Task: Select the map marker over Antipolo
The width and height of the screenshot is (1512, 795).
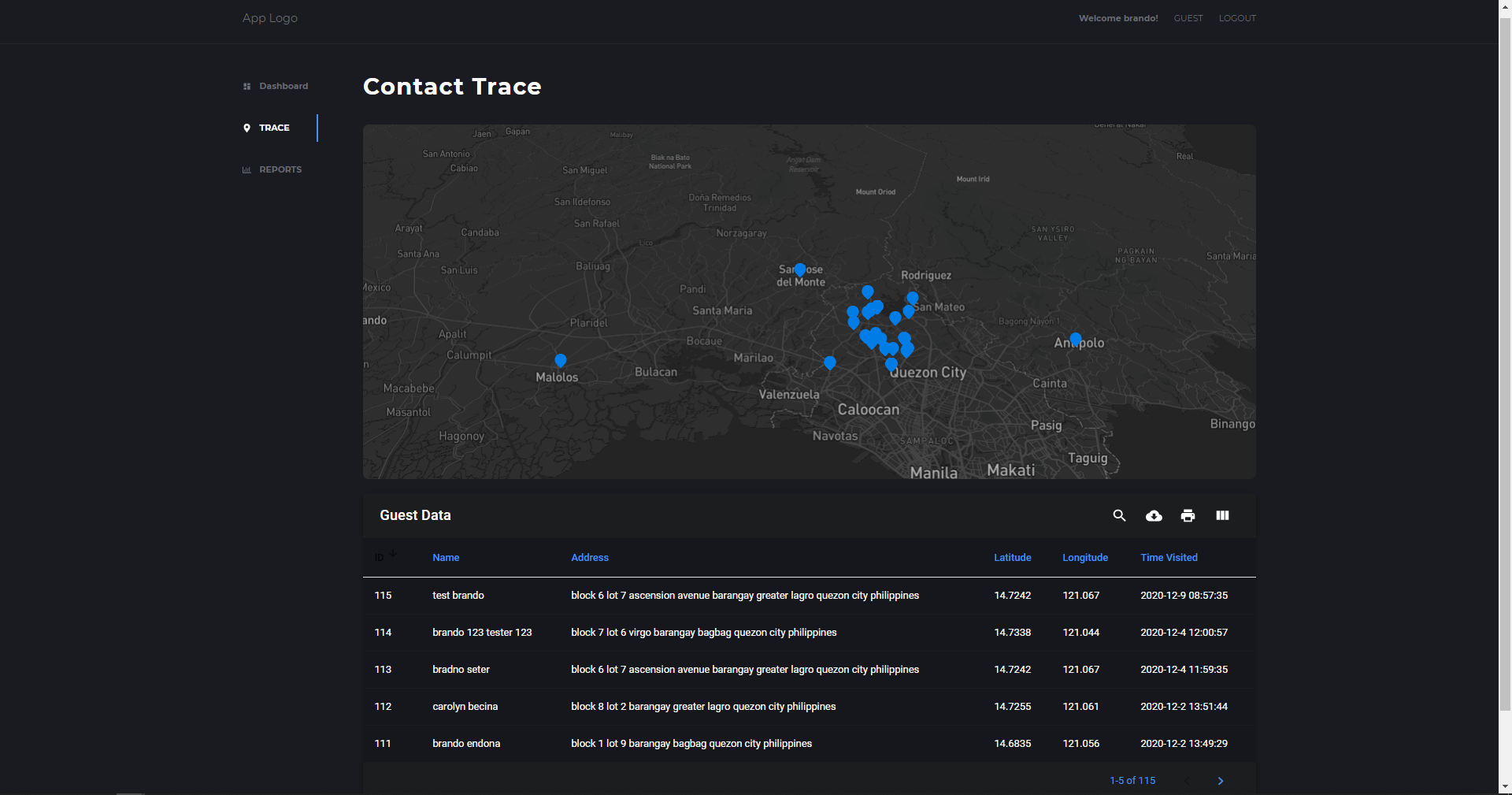Action: 1076,340
